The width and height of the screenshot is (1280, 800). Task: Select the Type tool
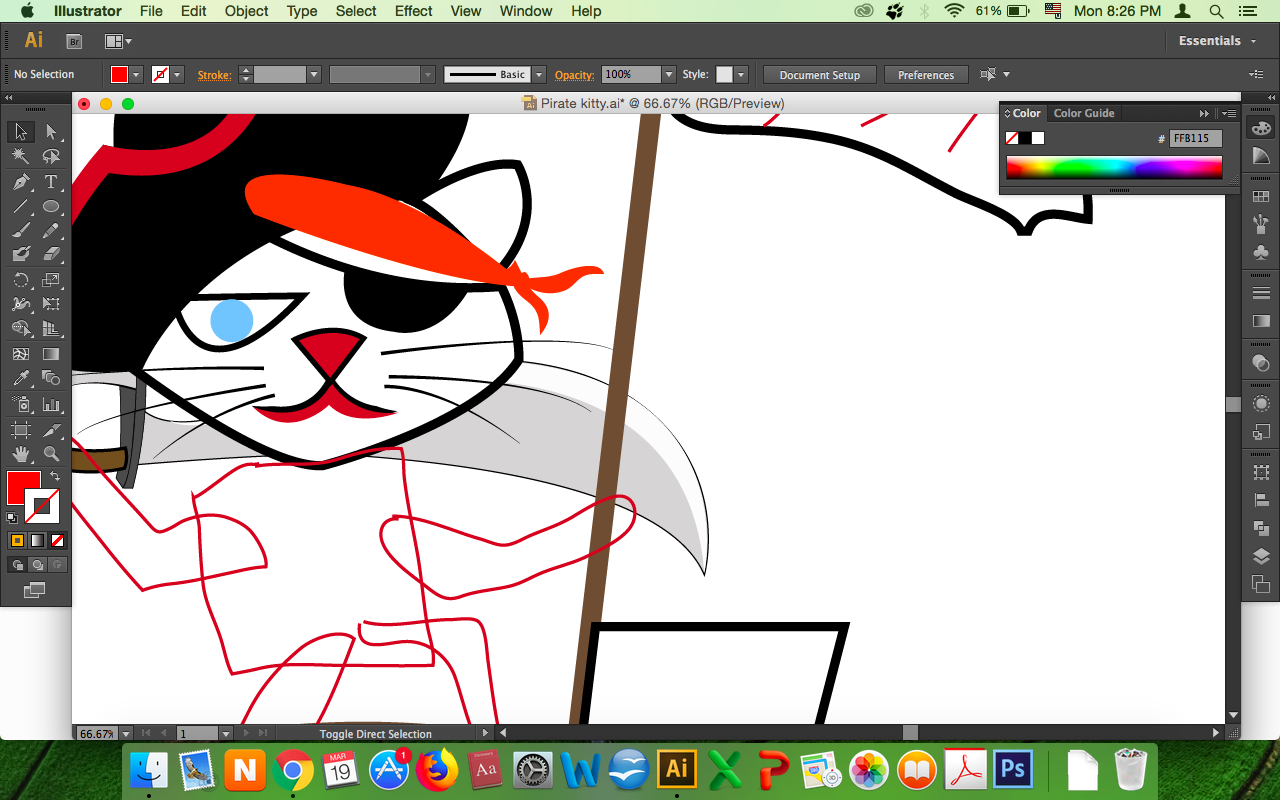(x=51, y=182)
